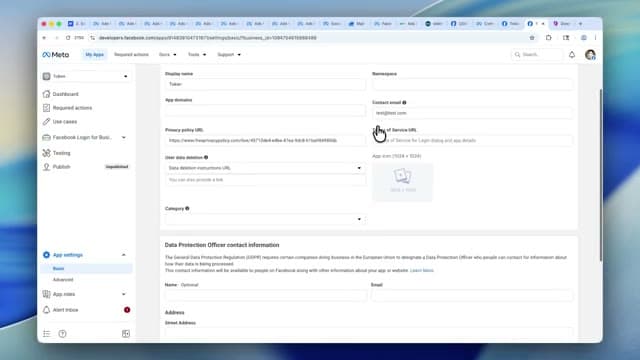Image resolution: width=640 pixels, height=360 pixels.
Task: Click the data deletion link field
Action: point(265,180)
